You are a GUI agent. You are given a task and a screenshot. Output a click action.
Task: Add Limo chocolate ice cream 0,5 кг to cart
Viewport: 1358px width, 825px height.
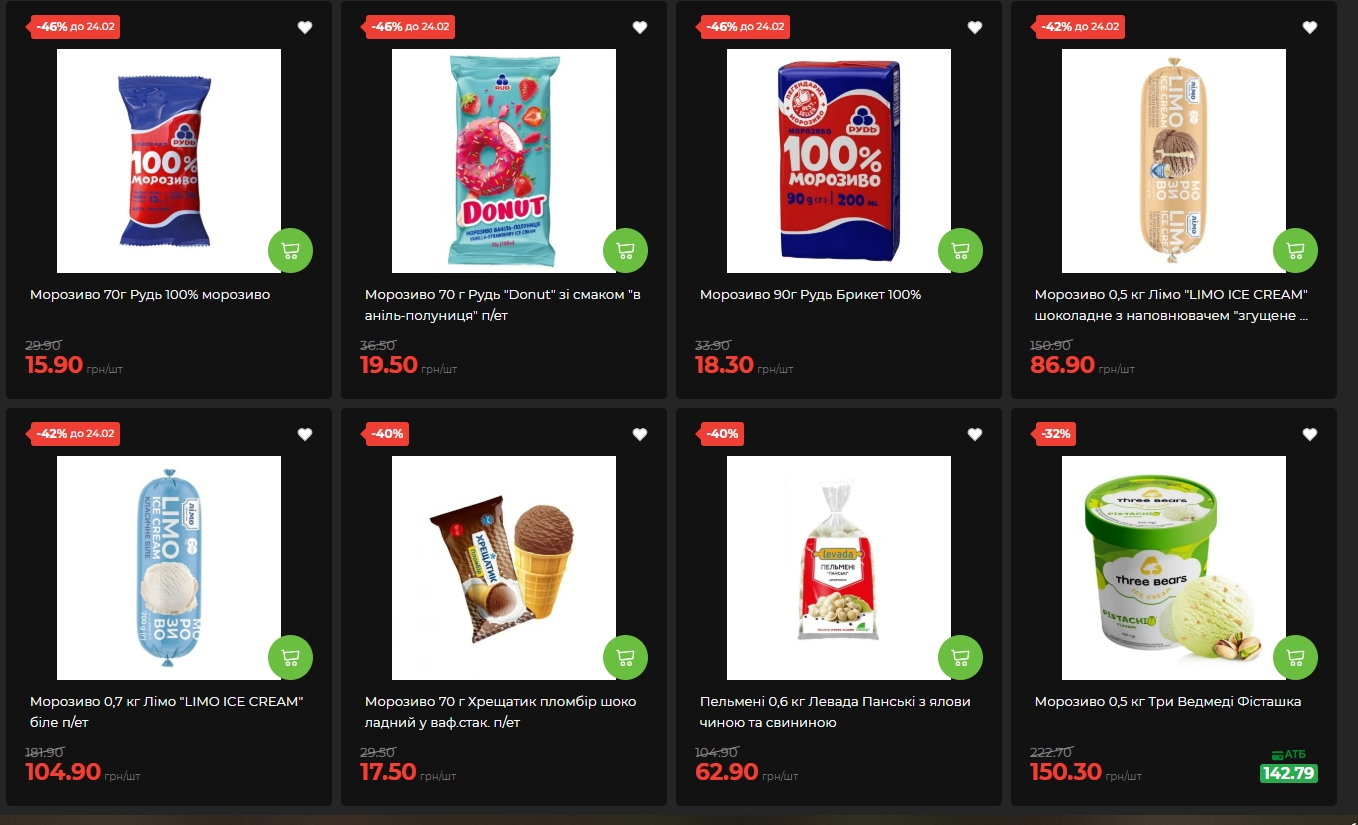tap(1295, 251)
